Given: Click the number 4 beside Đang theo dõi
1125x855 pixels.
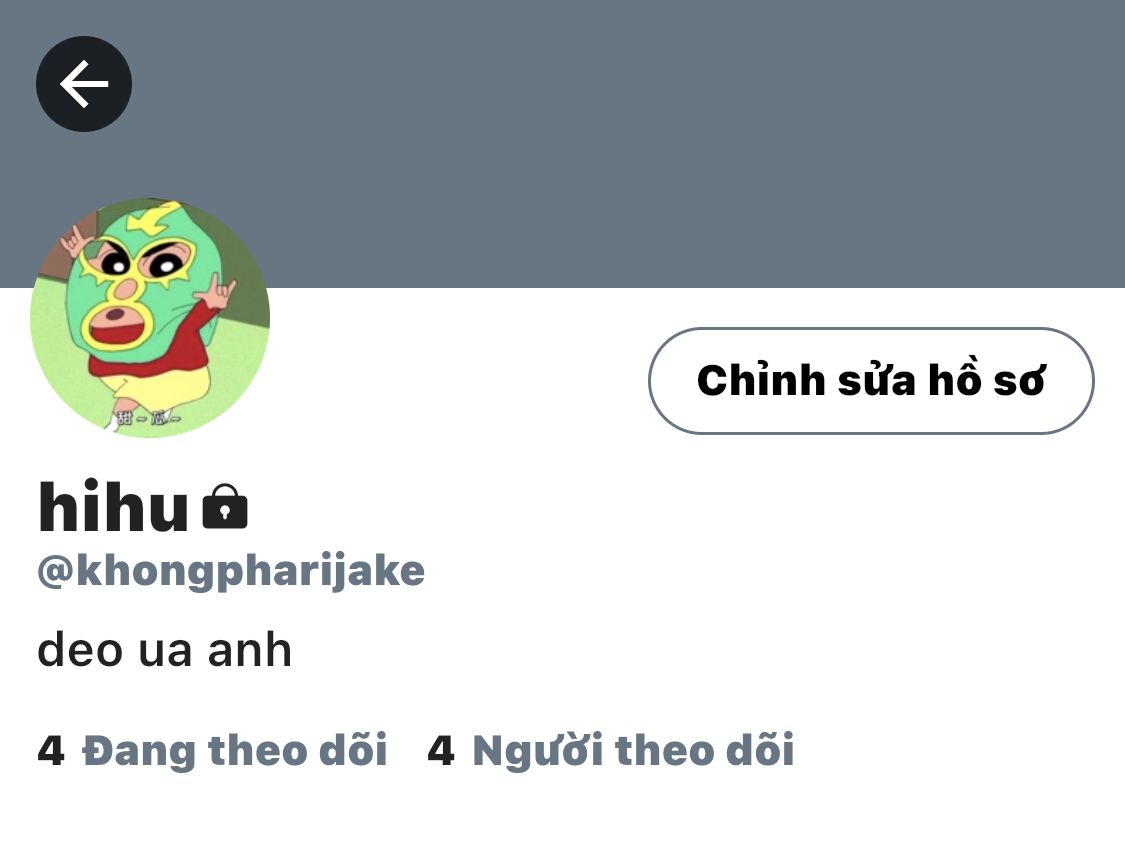Looking at the screenshot, I should (51, 750).
